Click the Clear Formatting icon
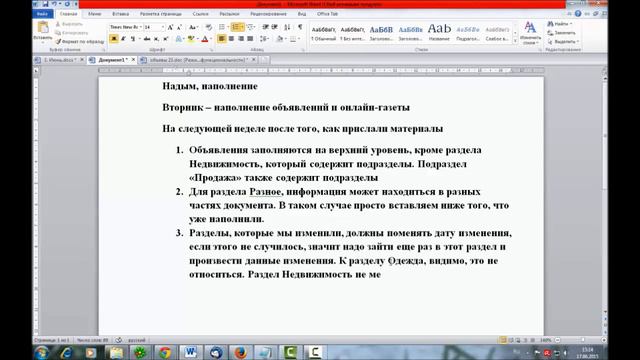The width and height of the screenshot is (640, 360). [209, 27]
